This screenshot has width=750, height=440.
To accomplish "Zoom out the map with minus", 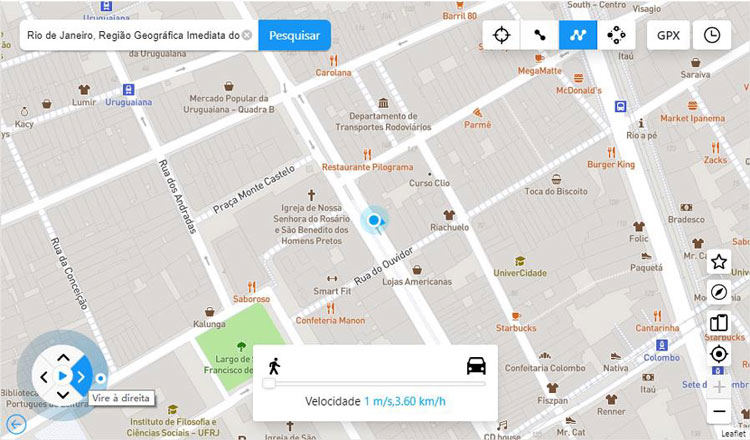I will (719, 411).
